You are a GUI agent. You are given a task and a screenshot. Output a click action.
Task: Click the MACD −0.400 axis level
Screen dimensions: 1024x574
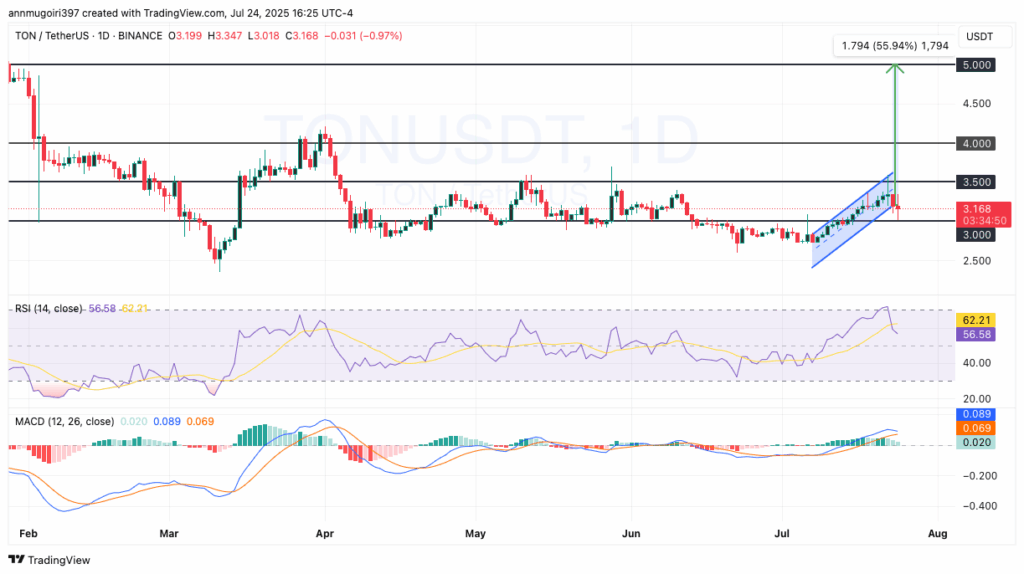pos(980,506)
